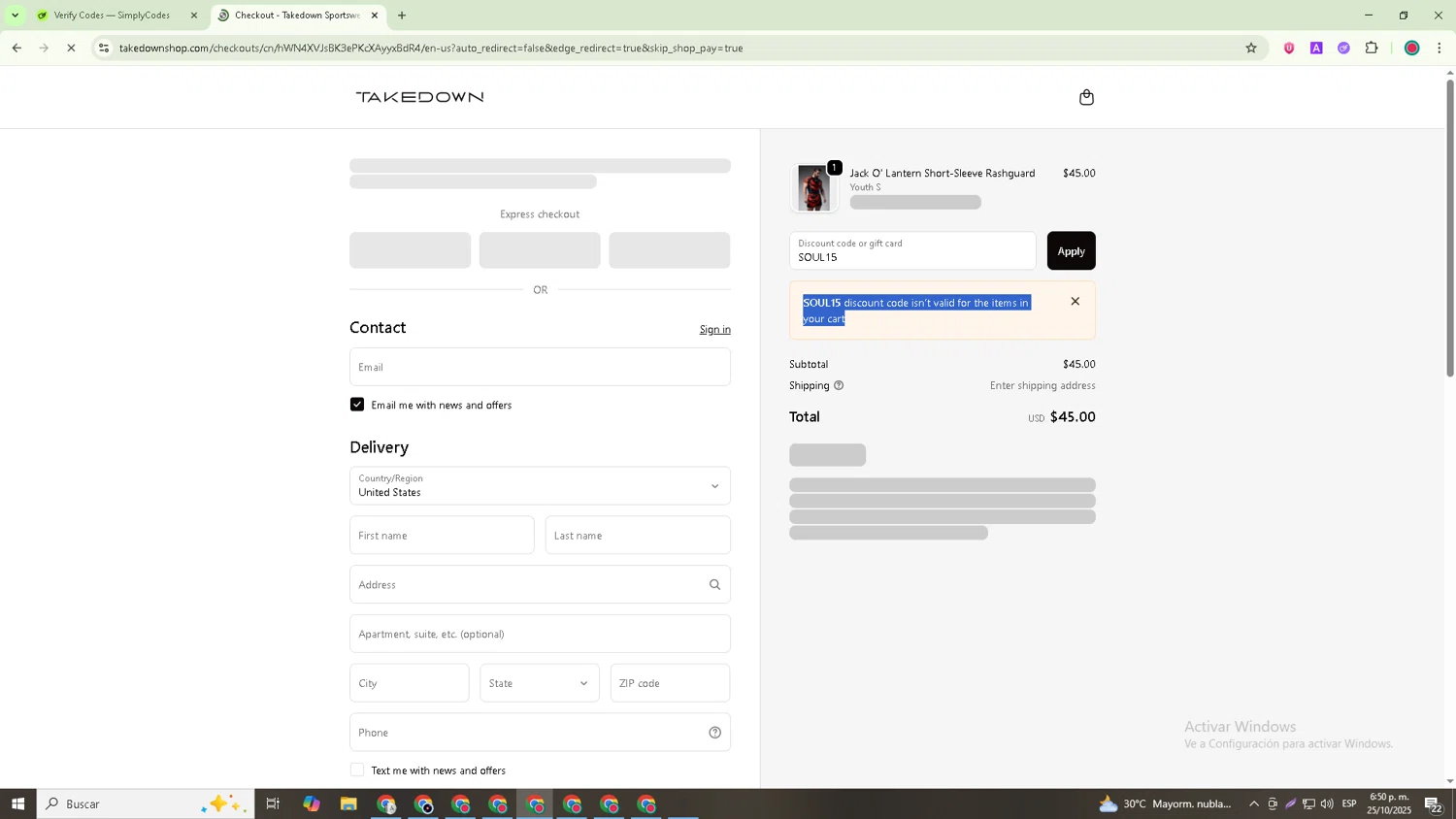Open File Explorer from the taskbar
1456x819 pixels.
pyautogui.click(x=348, y=803)
